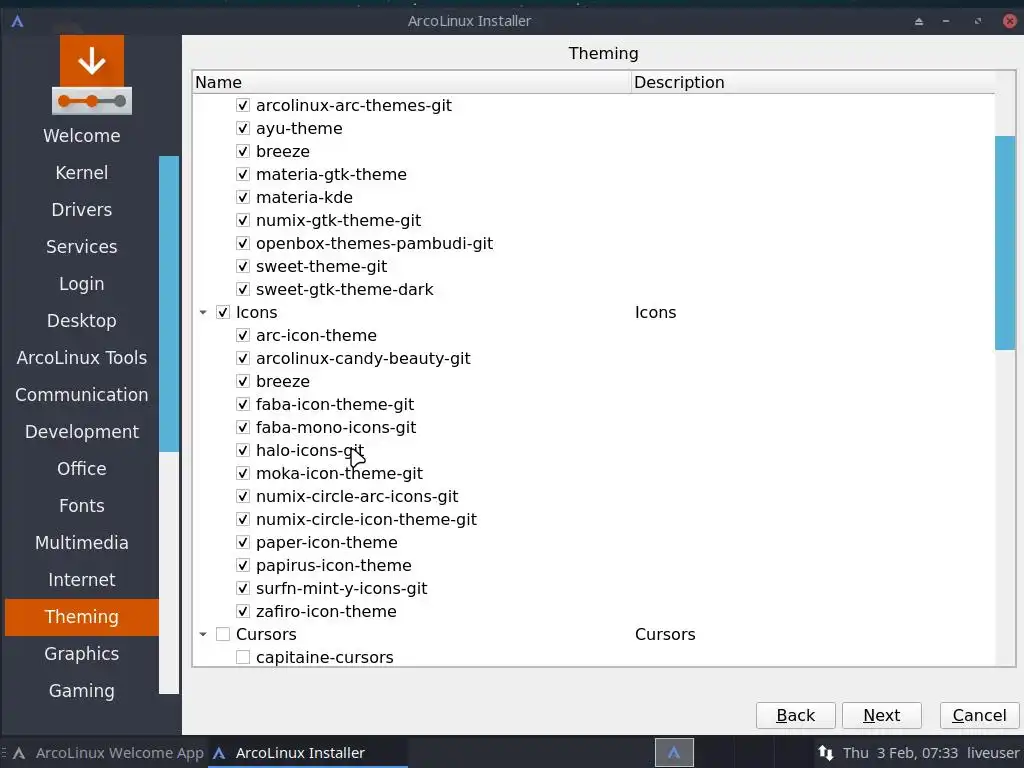Select the moka-icon-theme-git row
Viewport: 1024px width, 768px height.
[x=339, y=473]
